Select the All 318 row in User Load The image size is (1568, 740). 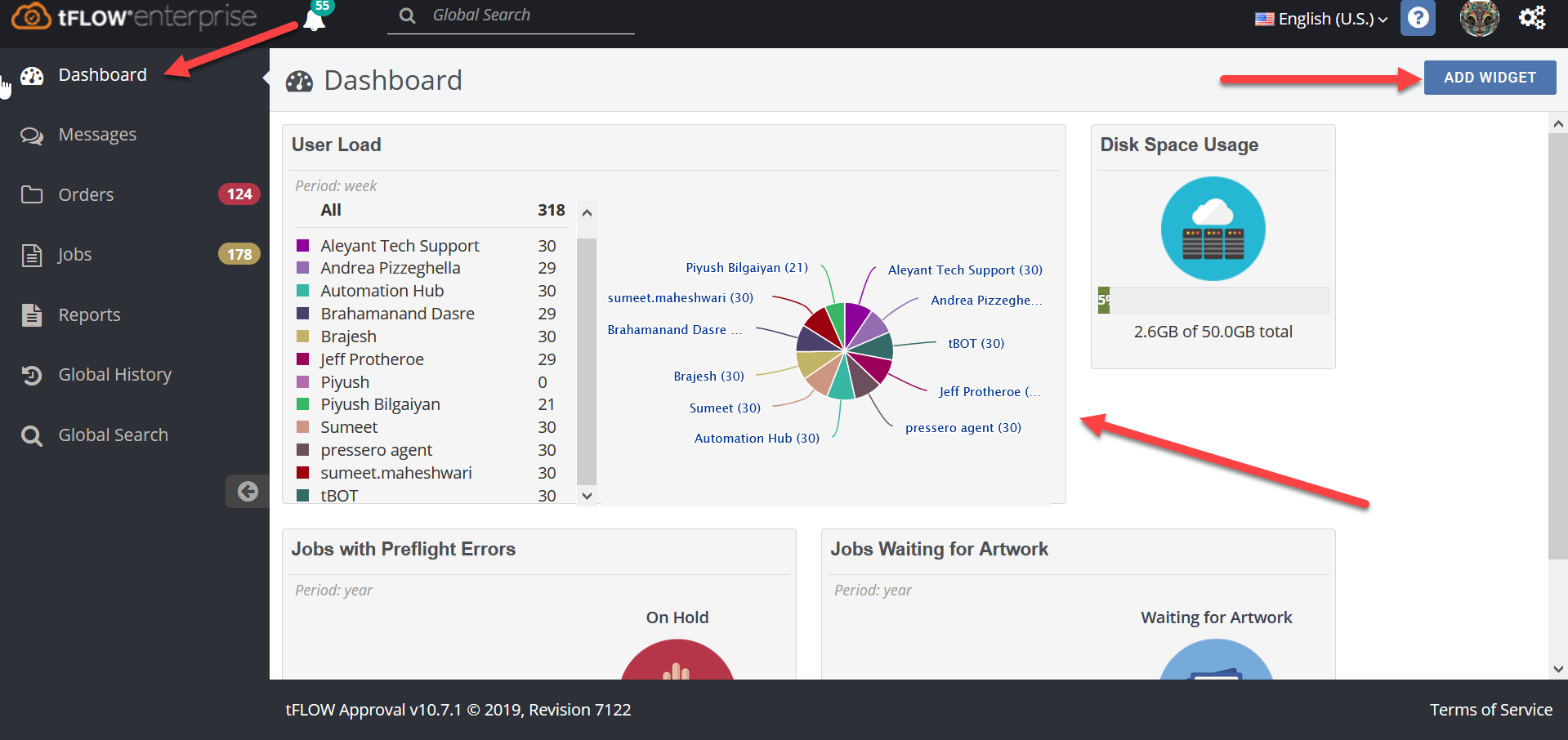(432, 211)
